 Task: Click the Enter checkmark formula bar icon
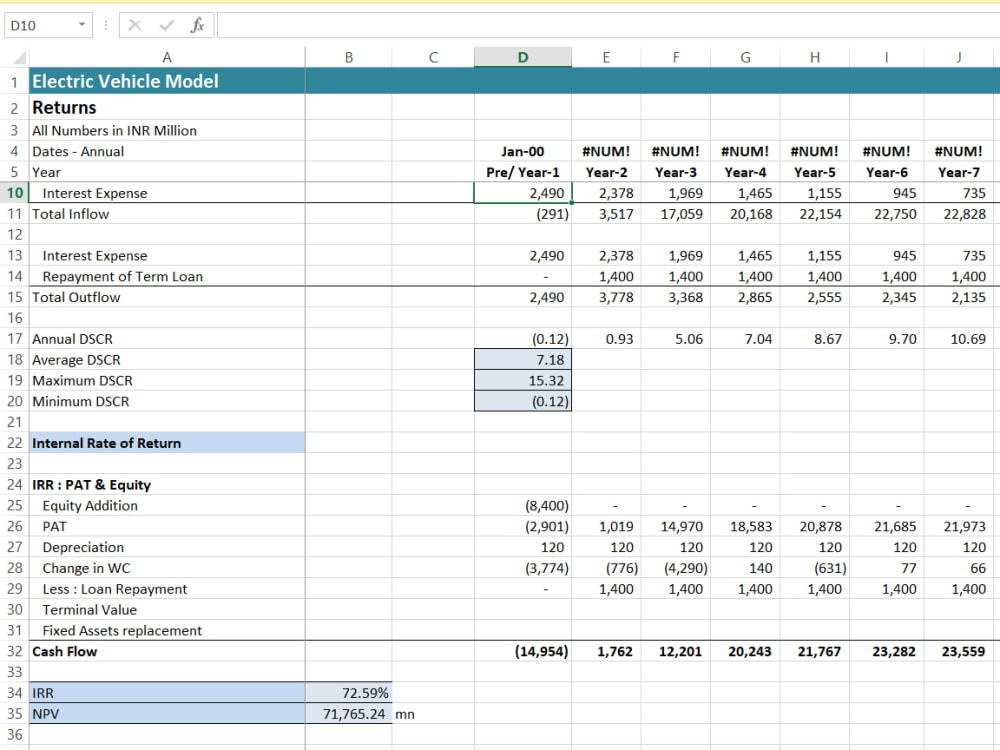(x=166, y=26)
